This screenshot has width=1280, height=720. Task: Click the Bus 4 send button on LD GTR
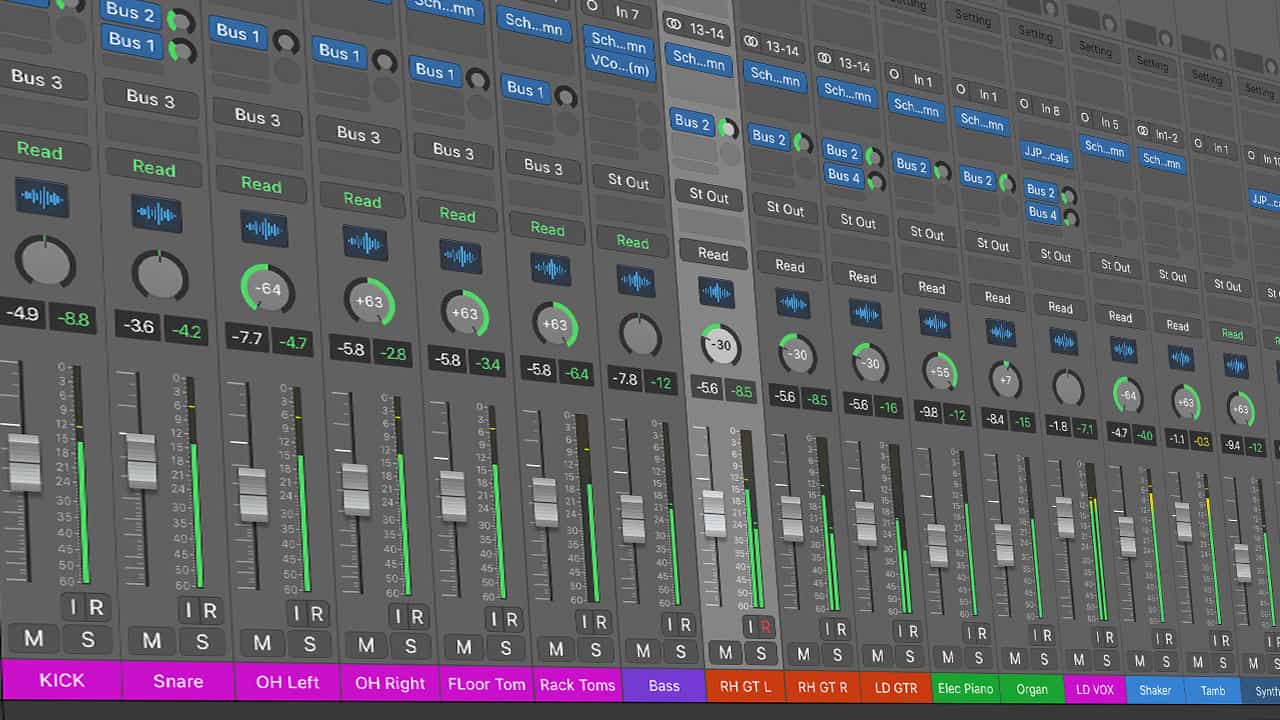point(843,176)
